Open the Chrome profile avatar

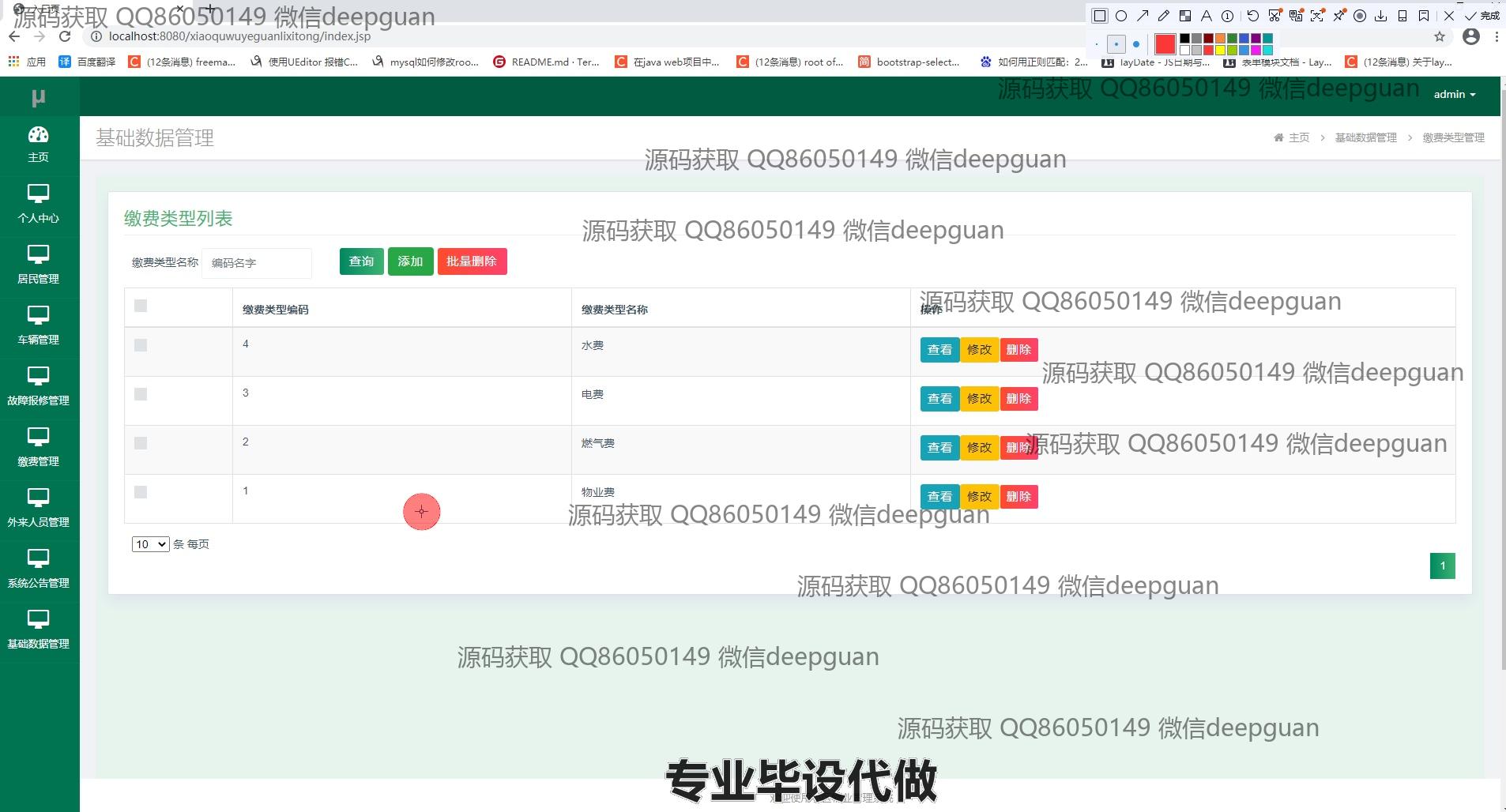click(x=1471, y=36)
